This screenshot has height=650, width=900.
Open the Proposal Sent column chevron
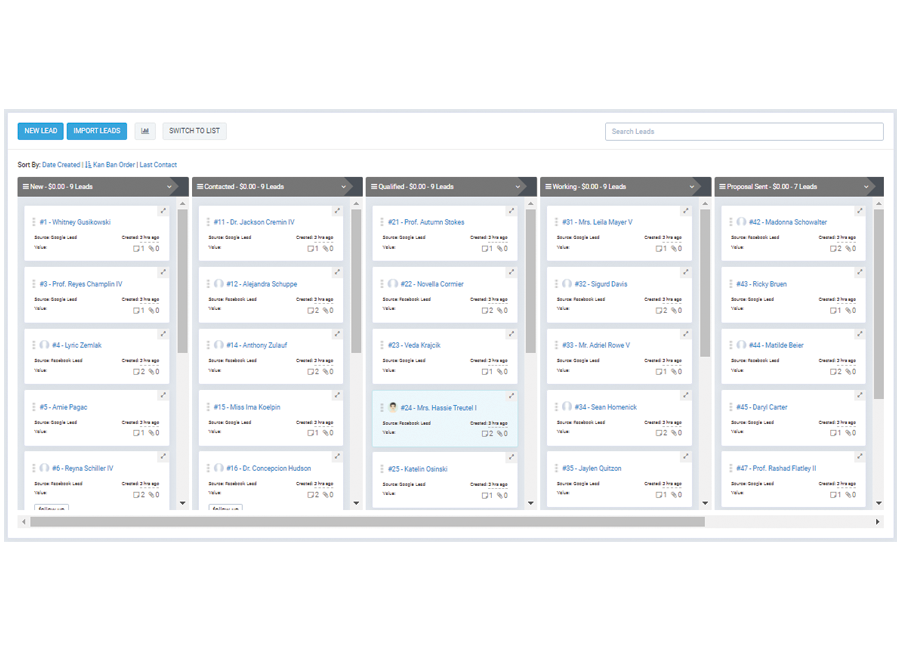click(x=866, y=187)
